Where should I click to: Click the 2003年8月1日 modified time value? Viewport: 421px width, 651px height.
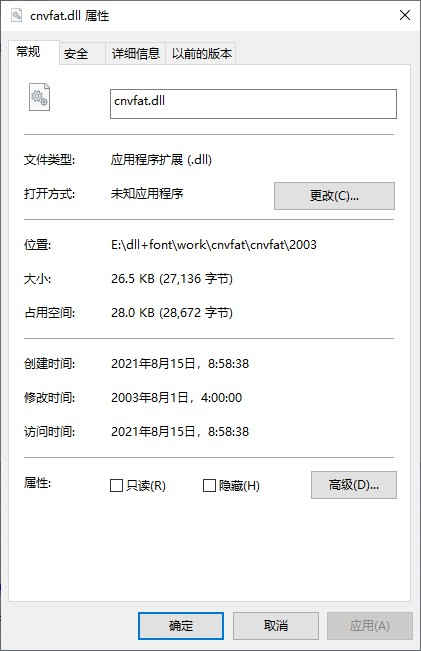176,398
